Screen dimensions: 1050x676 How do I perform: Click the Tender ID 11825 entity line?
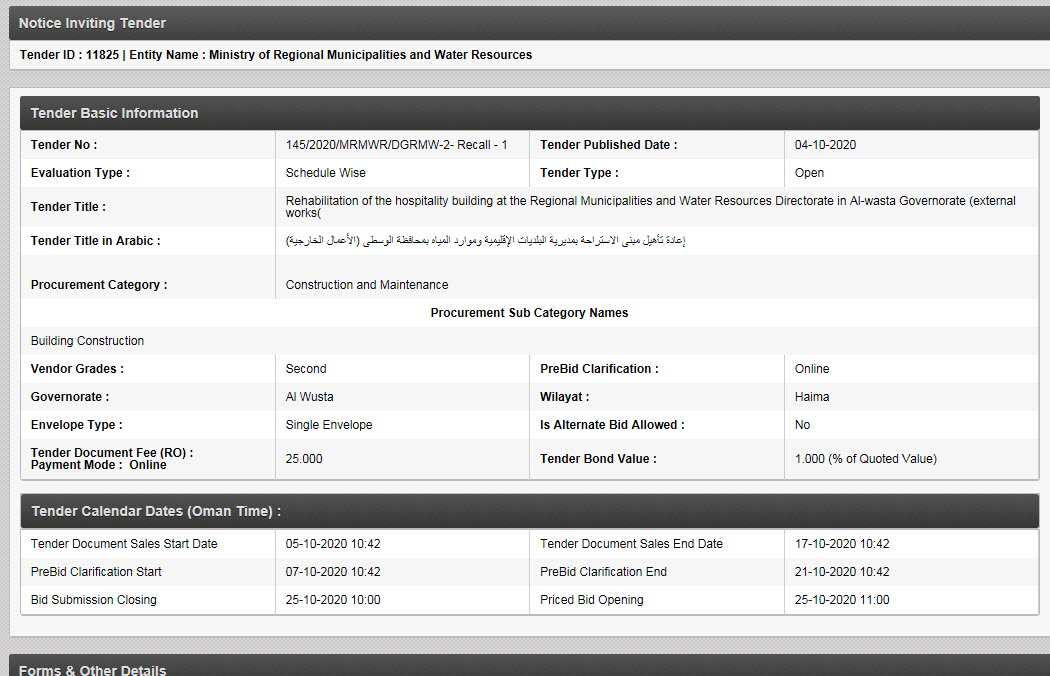point(275,55)
